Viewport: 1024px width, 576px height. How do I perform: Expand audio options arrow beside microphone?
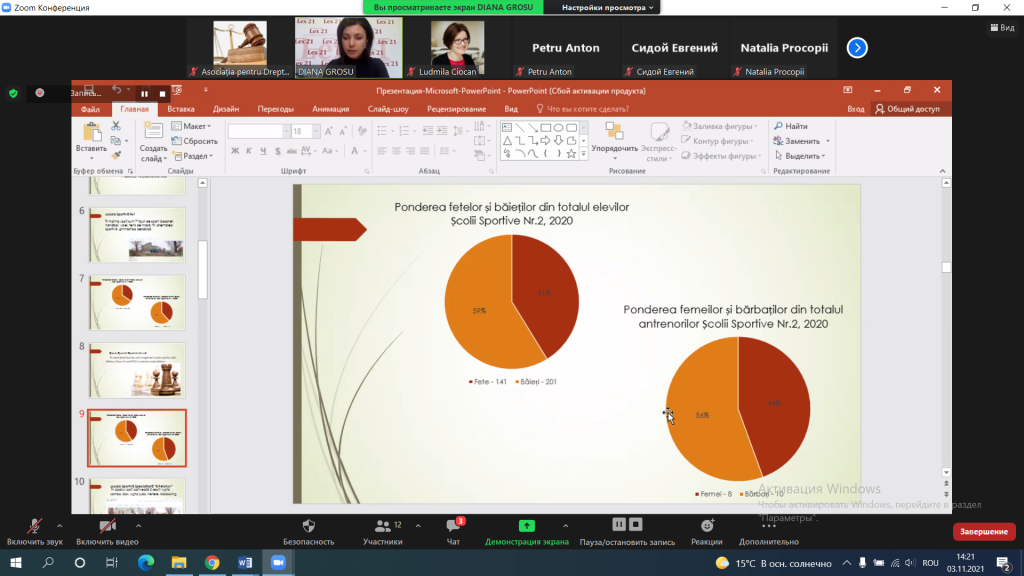[x=59, y=526]
